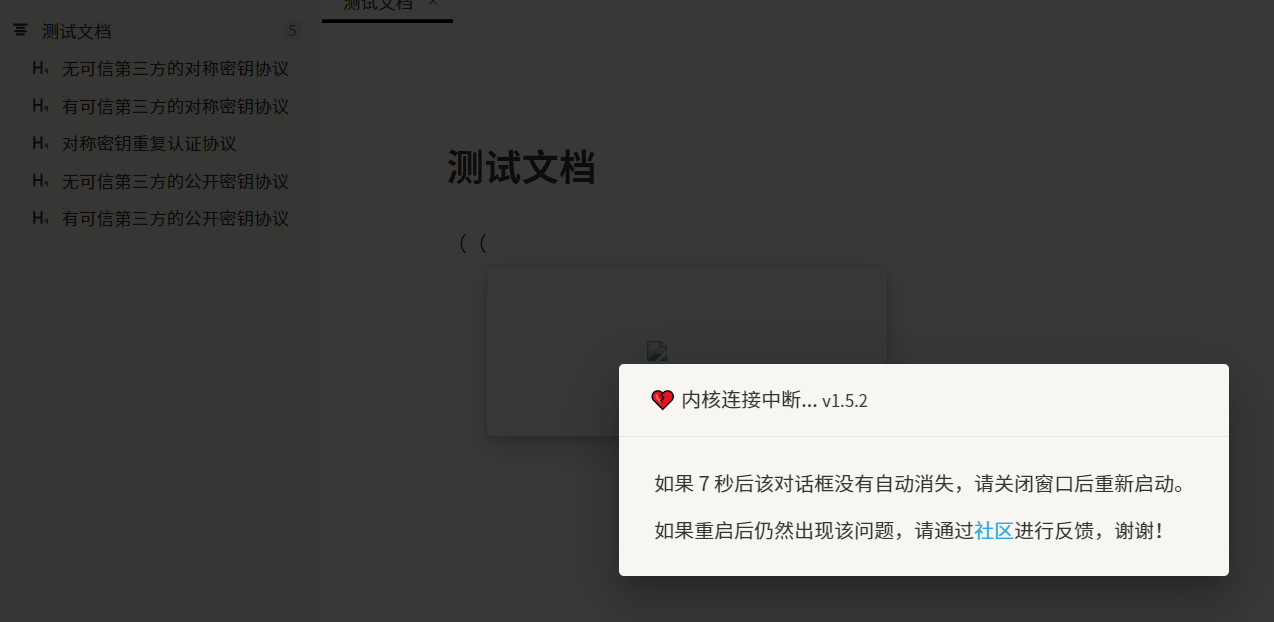Viewport: 1274px width, 622px height.
Task: Click the H4 icon of 有可信第三方的公开密钥协议
Action: [41, 218]
